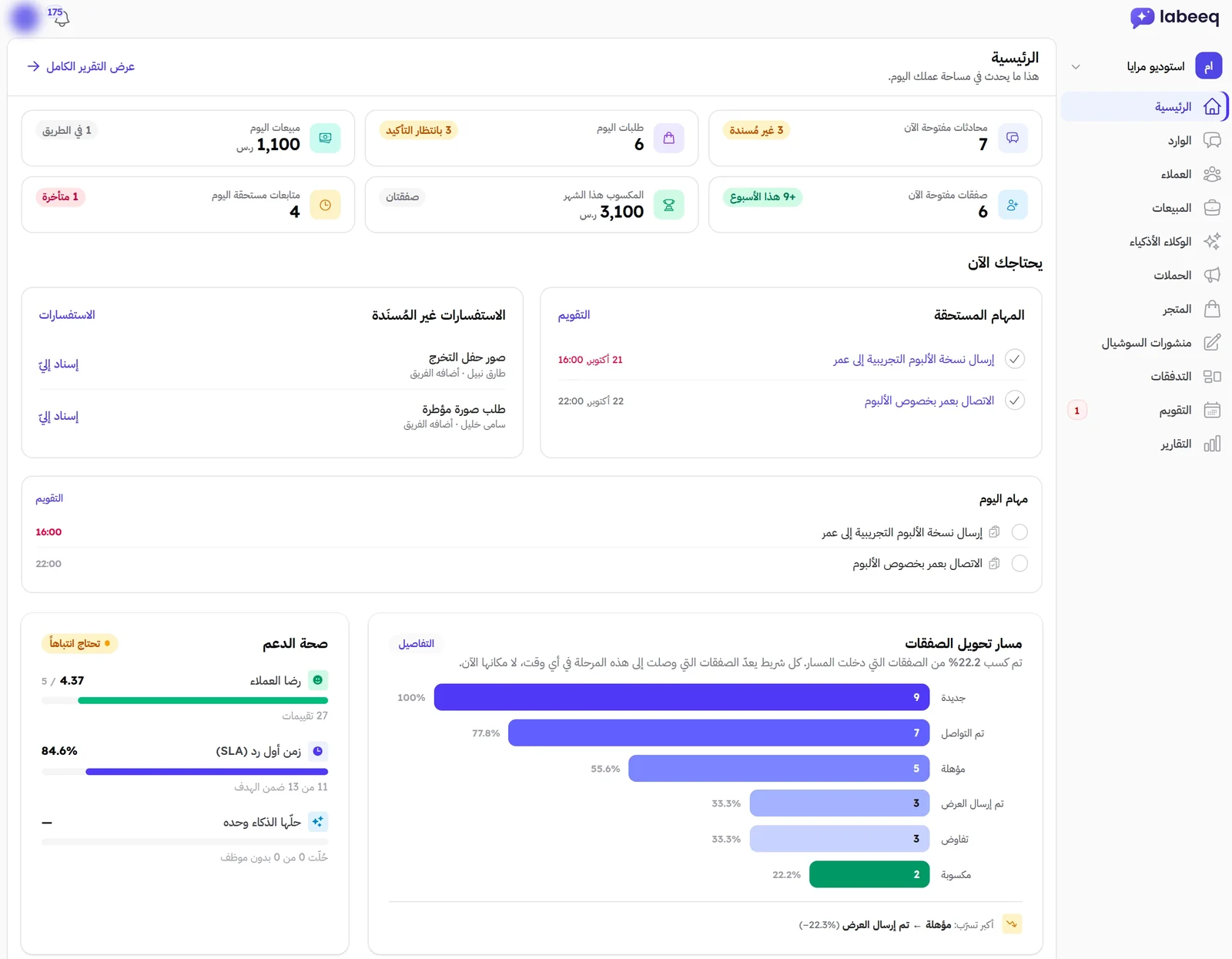Open عرض التقرير الكامل link
The height and width of the screenshot is (959, 1232).
81,66
